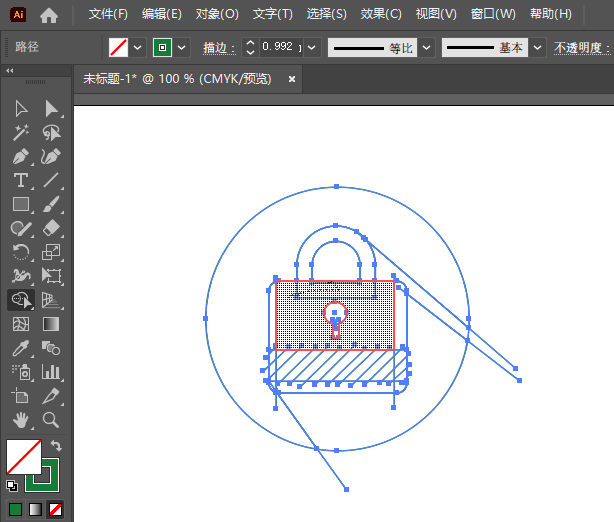Select the Eyedropper tool
The image size is (614, 522).
point(21,348)
